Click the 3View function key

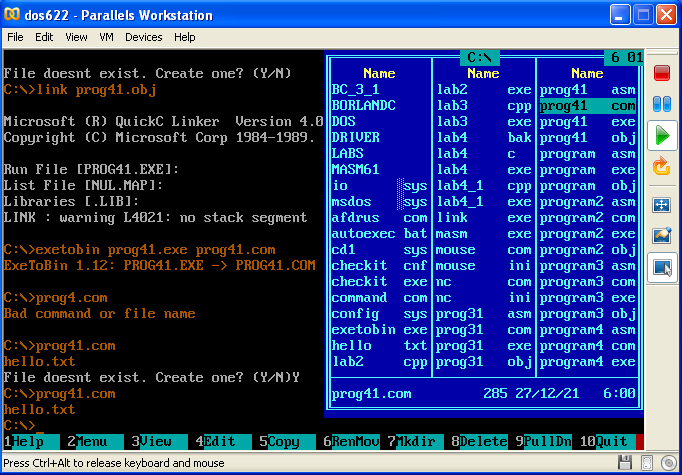[x=160, y=442]
